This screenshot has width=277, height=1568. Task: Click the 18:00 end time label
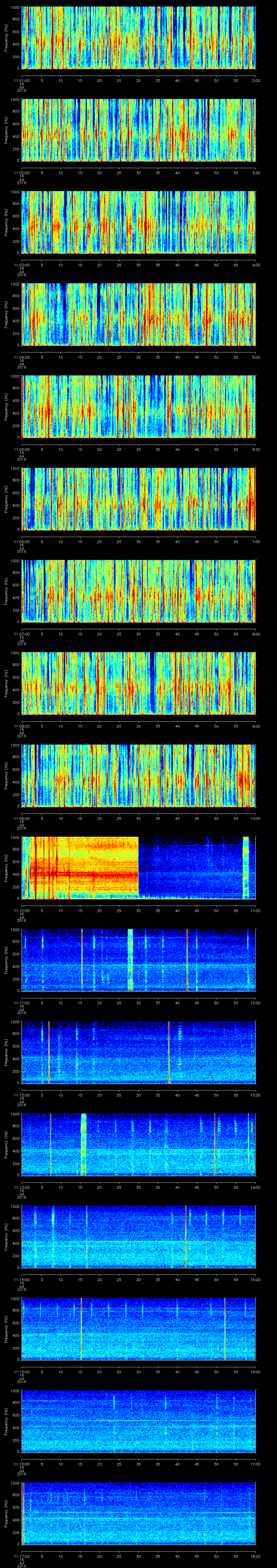pos(255,1556)
